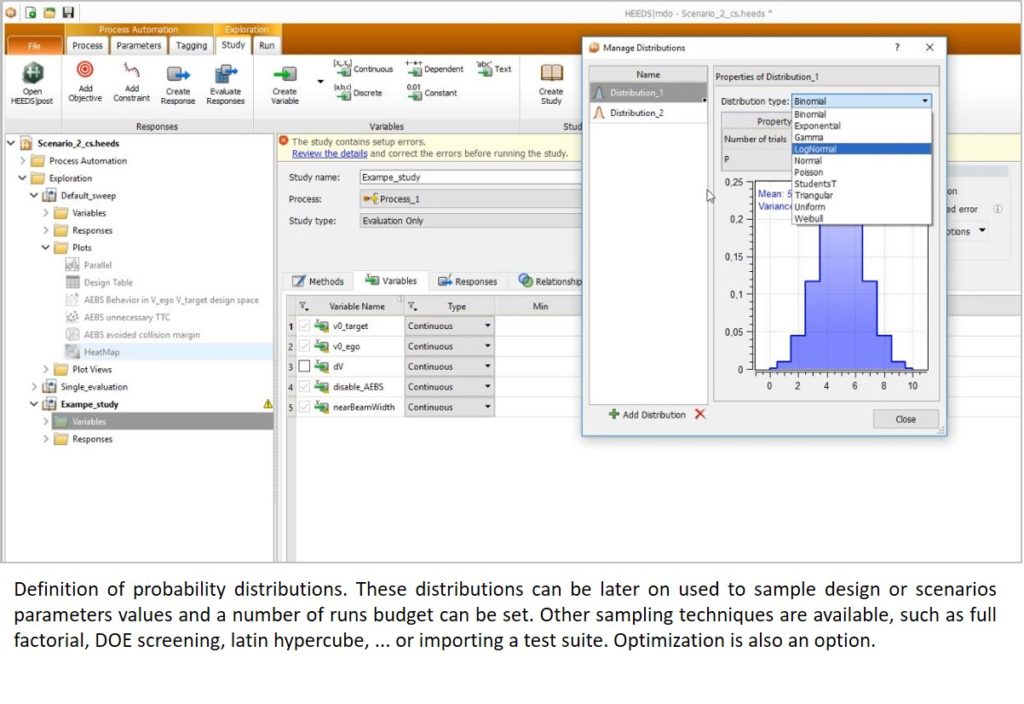Click the Add Objective target icon
Viewport: 1024px width, 704px height.
(x=85, y=70)
